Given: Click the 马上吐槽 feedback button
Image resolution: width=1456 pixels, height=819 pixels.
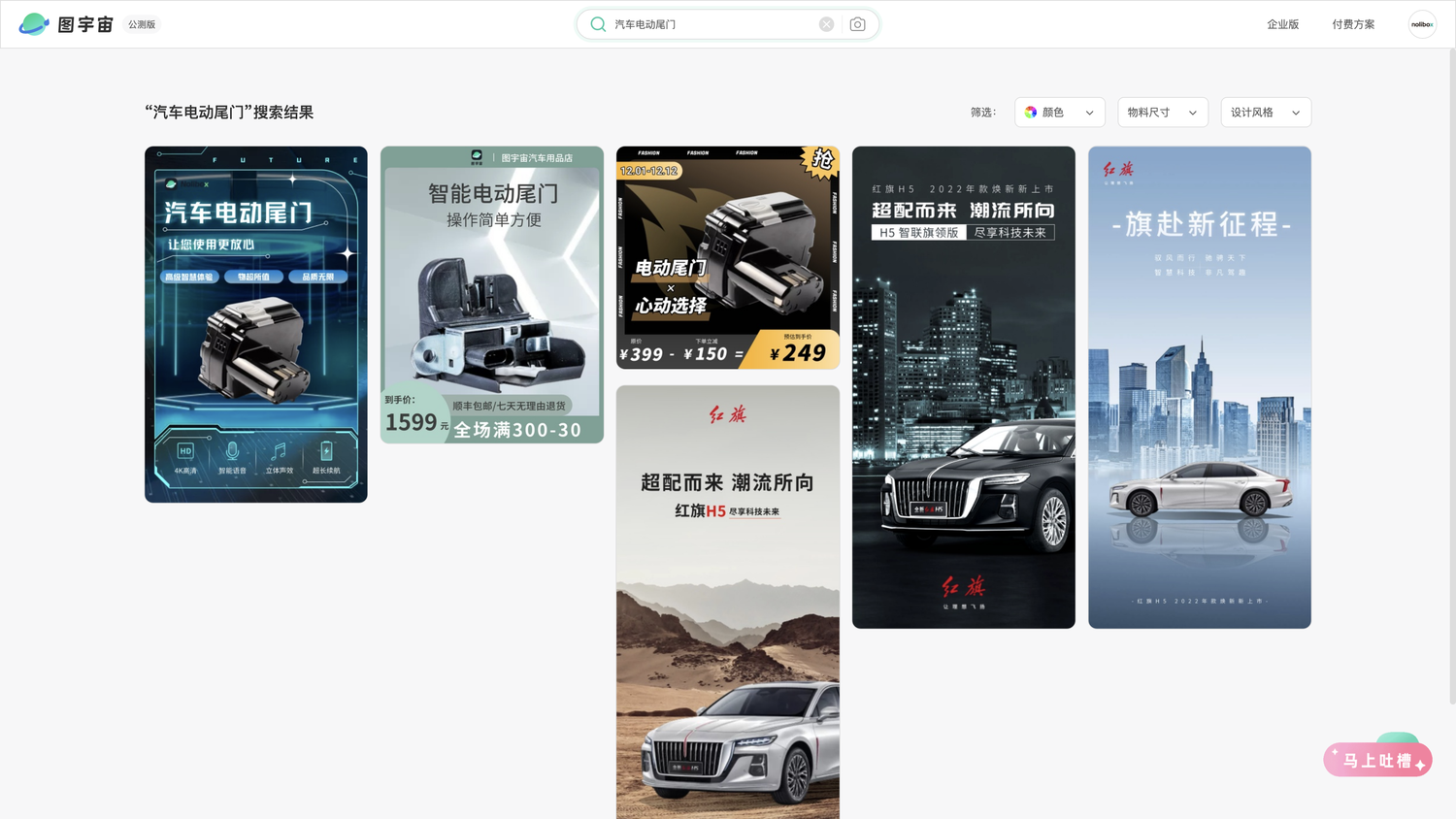Looking at the screenshot, I should pyautogui.click(x=1377, y=760).
